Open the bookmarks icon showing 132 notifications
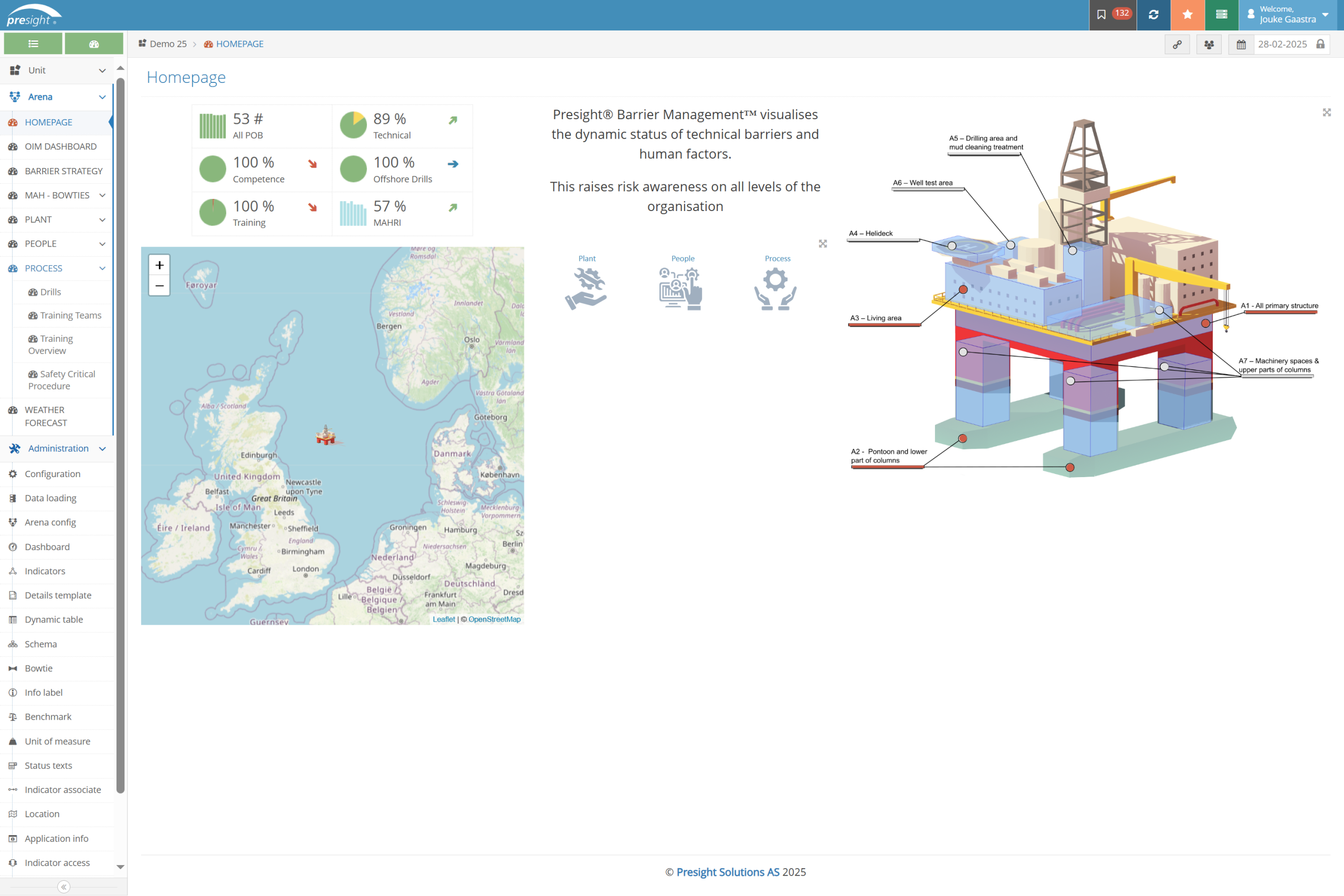 (1112, 15)
